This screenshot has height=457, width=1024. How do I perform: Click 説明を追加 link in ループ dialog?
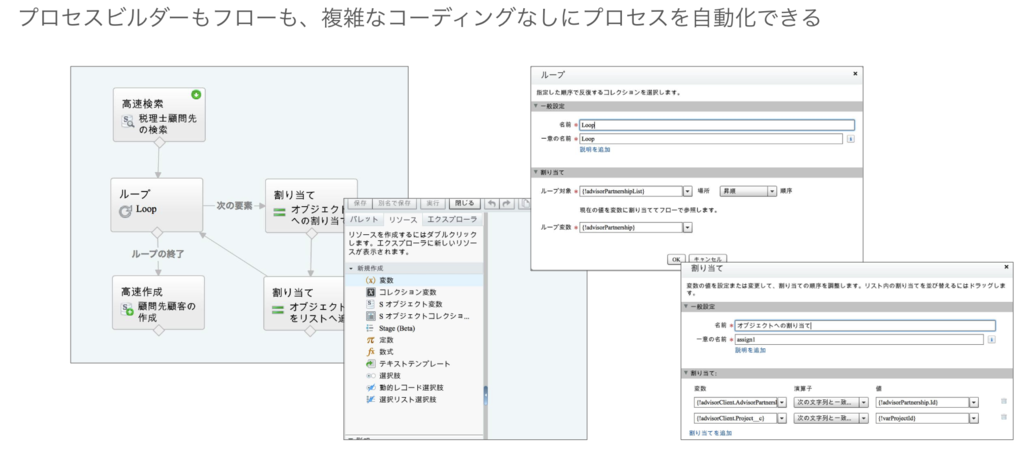tap(595, 150)
